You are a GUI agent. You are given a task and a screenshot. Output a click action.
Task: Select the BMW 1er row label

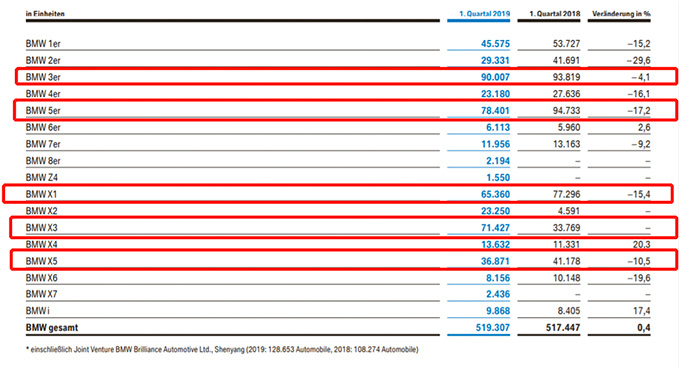click(x=43, y=44)
